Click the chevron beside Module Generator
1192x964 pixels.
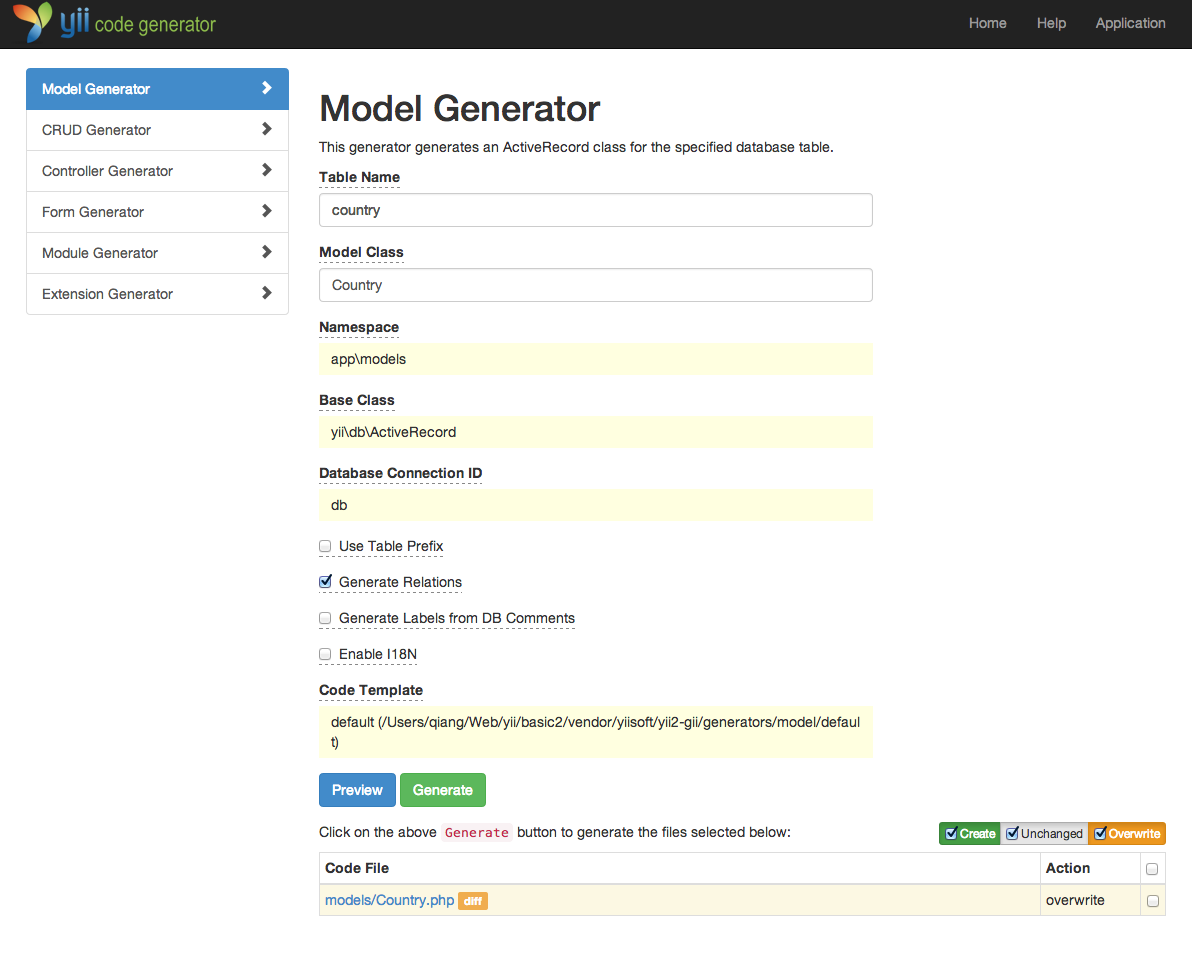pyautogui.click(x=266, y=252)
